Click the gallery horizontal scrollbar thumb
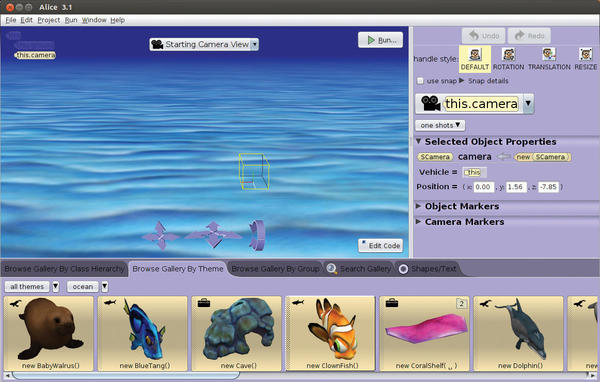The image size is (600, 382). click(126, 375)
